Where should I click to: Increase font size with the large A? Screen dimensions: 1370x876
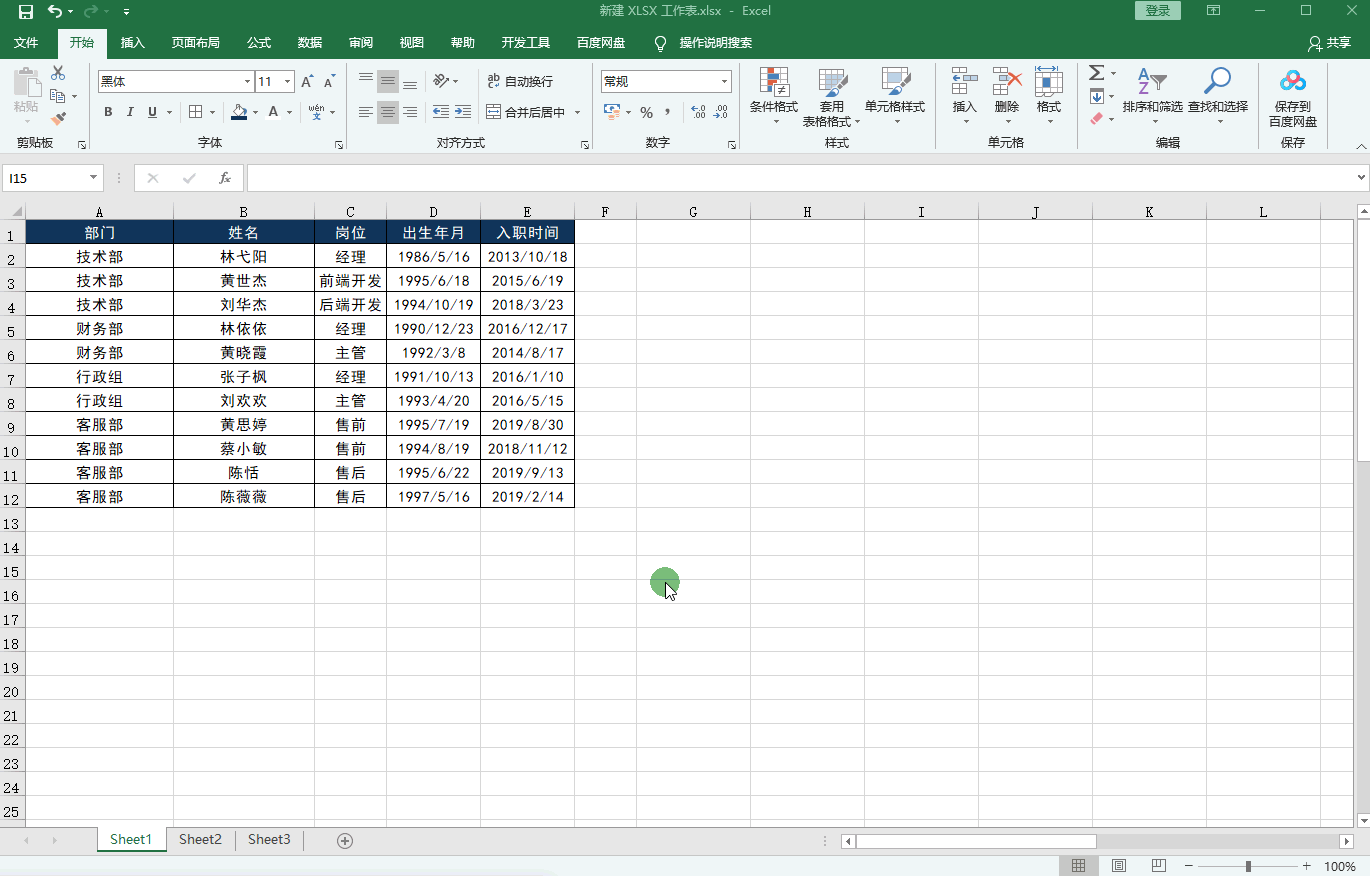[x=307, y=82]
